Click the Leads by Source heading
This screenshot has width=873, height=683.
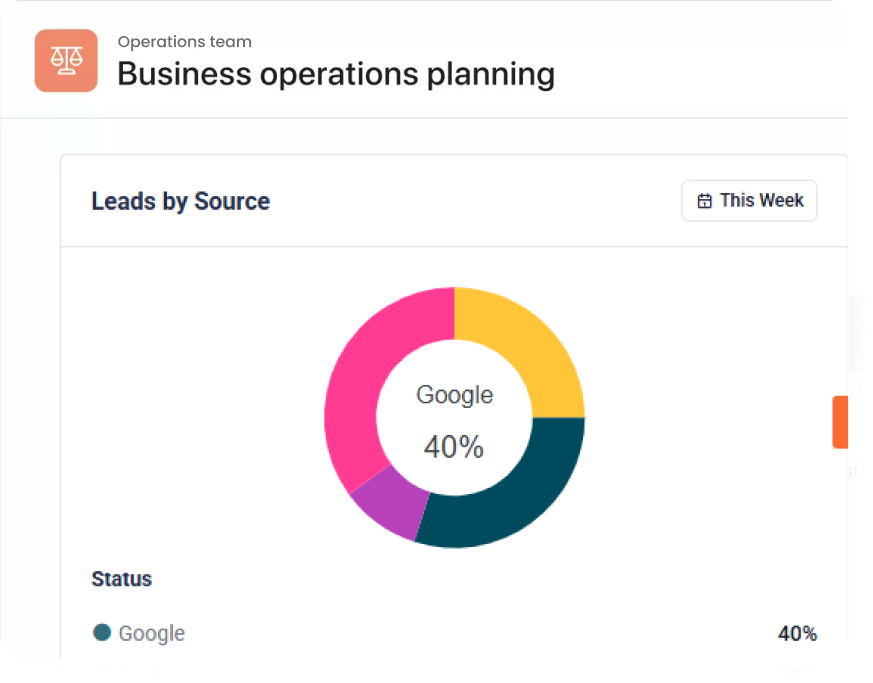click(x=180, y=201)
